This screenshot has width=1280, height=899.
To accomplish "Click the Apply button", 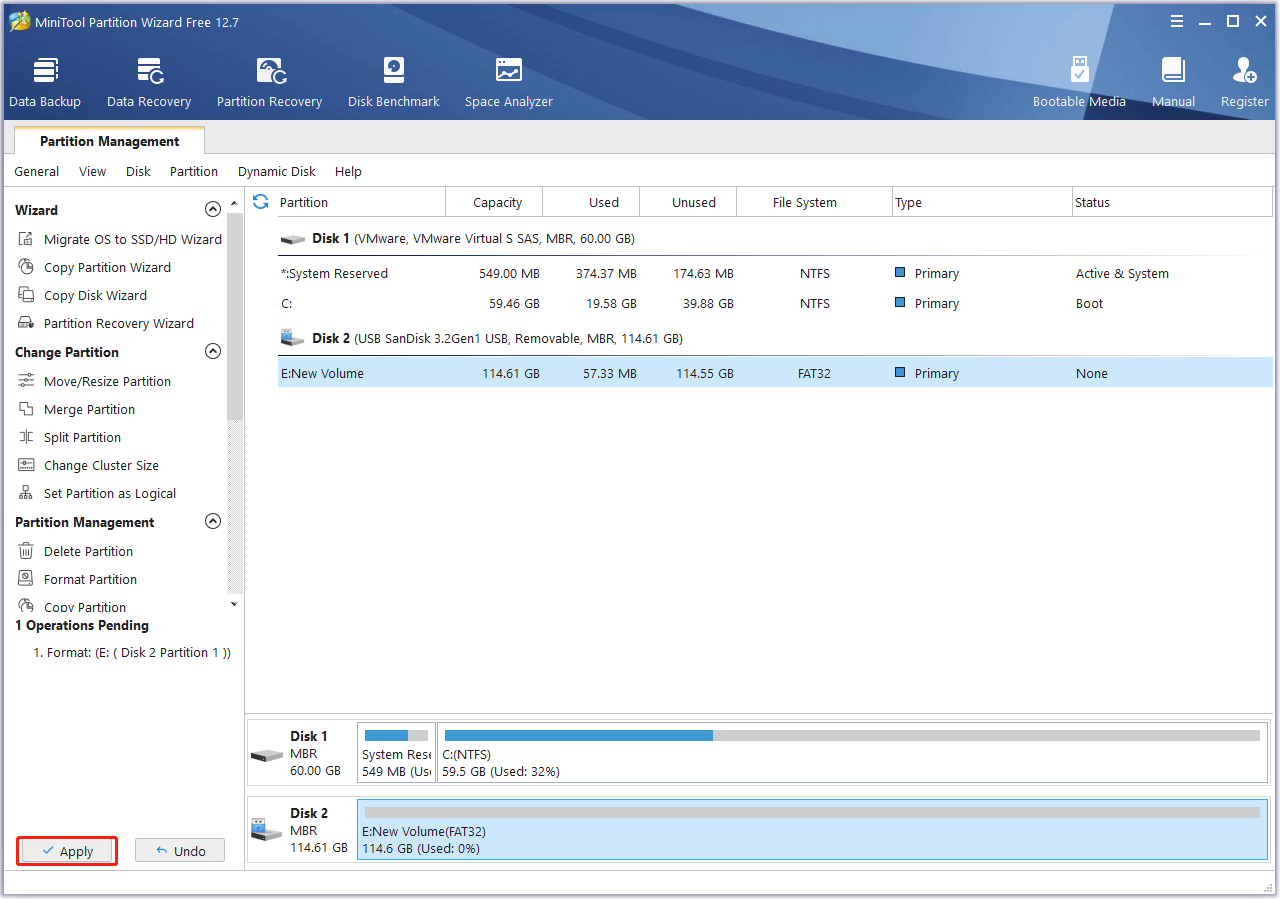I will (x=67, y=851).
